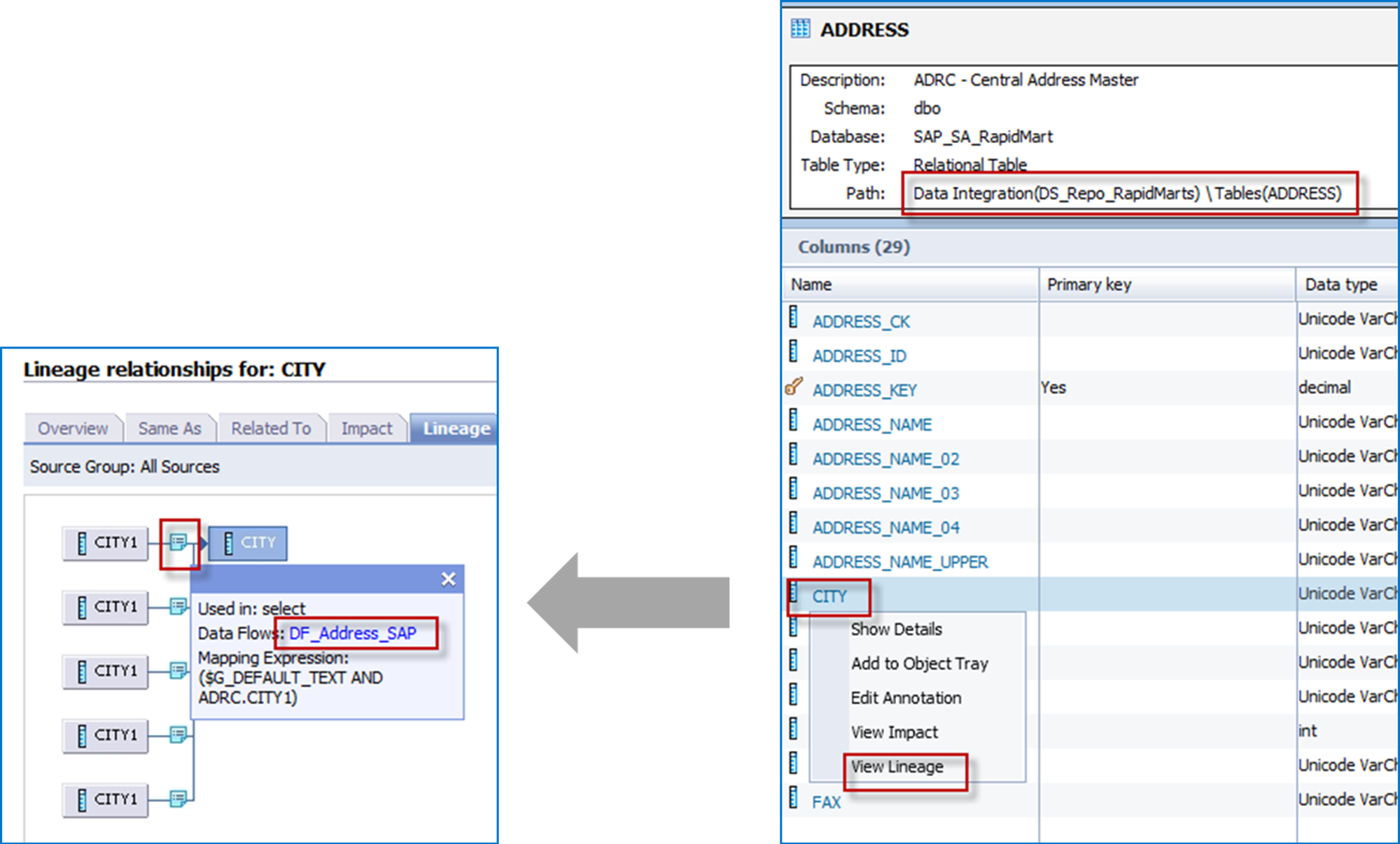The height and width of the screenshot is (844, 1400).
Task: Open the Related To tab
Action: click(271, 428)
